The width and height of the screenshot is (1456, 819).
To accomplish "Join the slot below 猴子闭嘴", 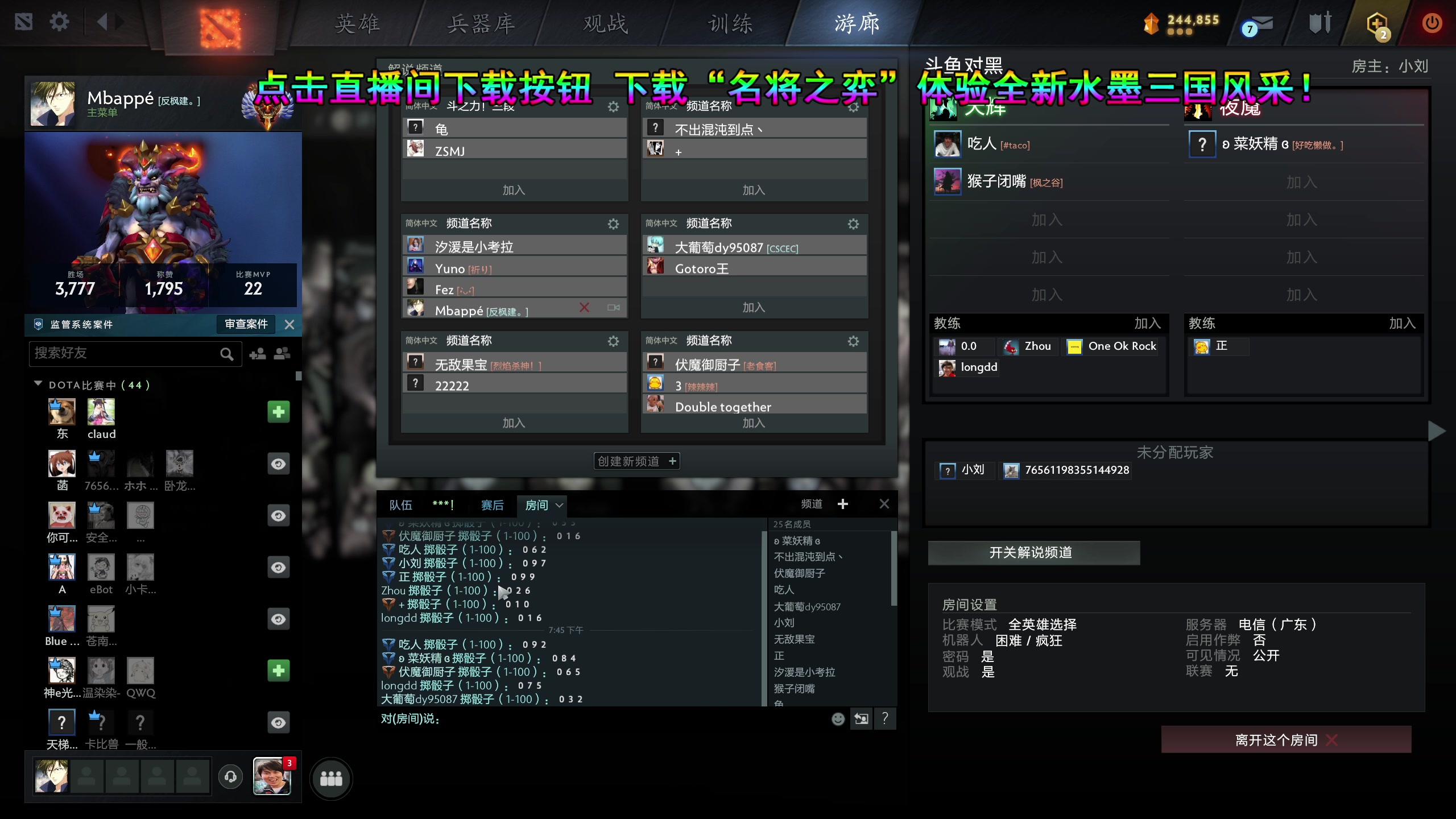I will click(x=1048, y=220).
